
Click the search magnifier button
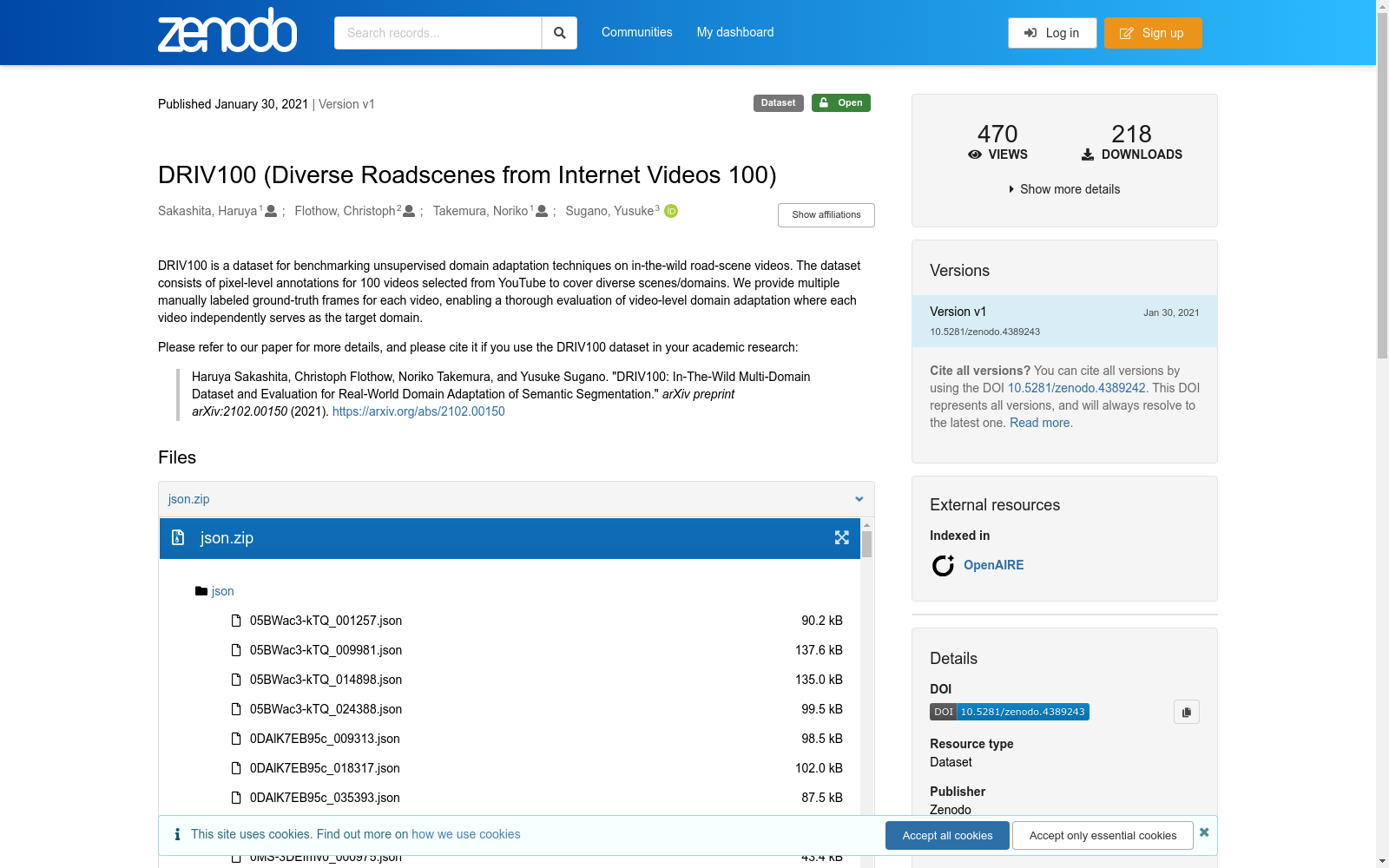[x=559, y=33]
